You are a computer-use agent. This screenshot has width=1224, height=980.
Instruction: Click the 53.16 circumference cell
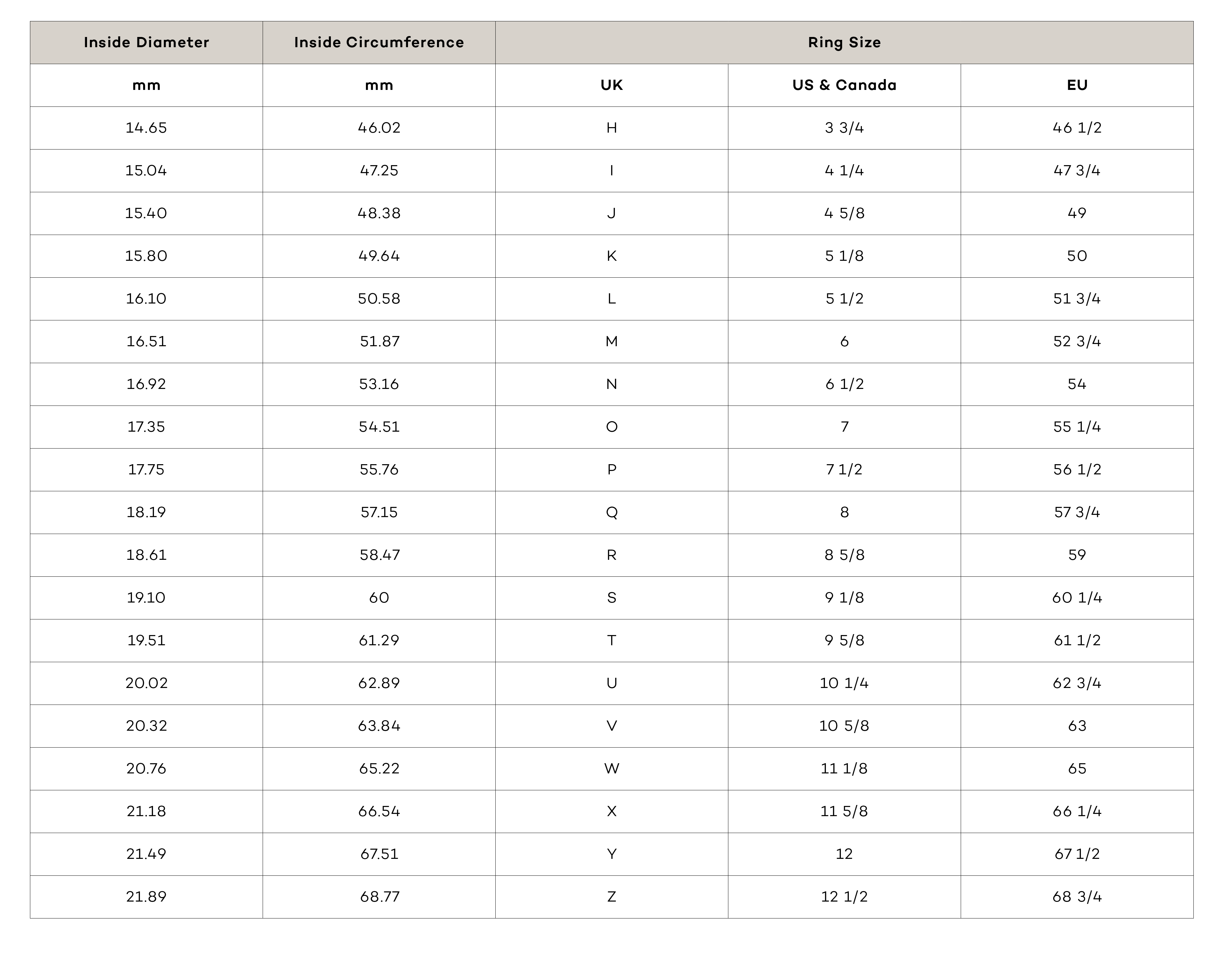tap(379, 384)
